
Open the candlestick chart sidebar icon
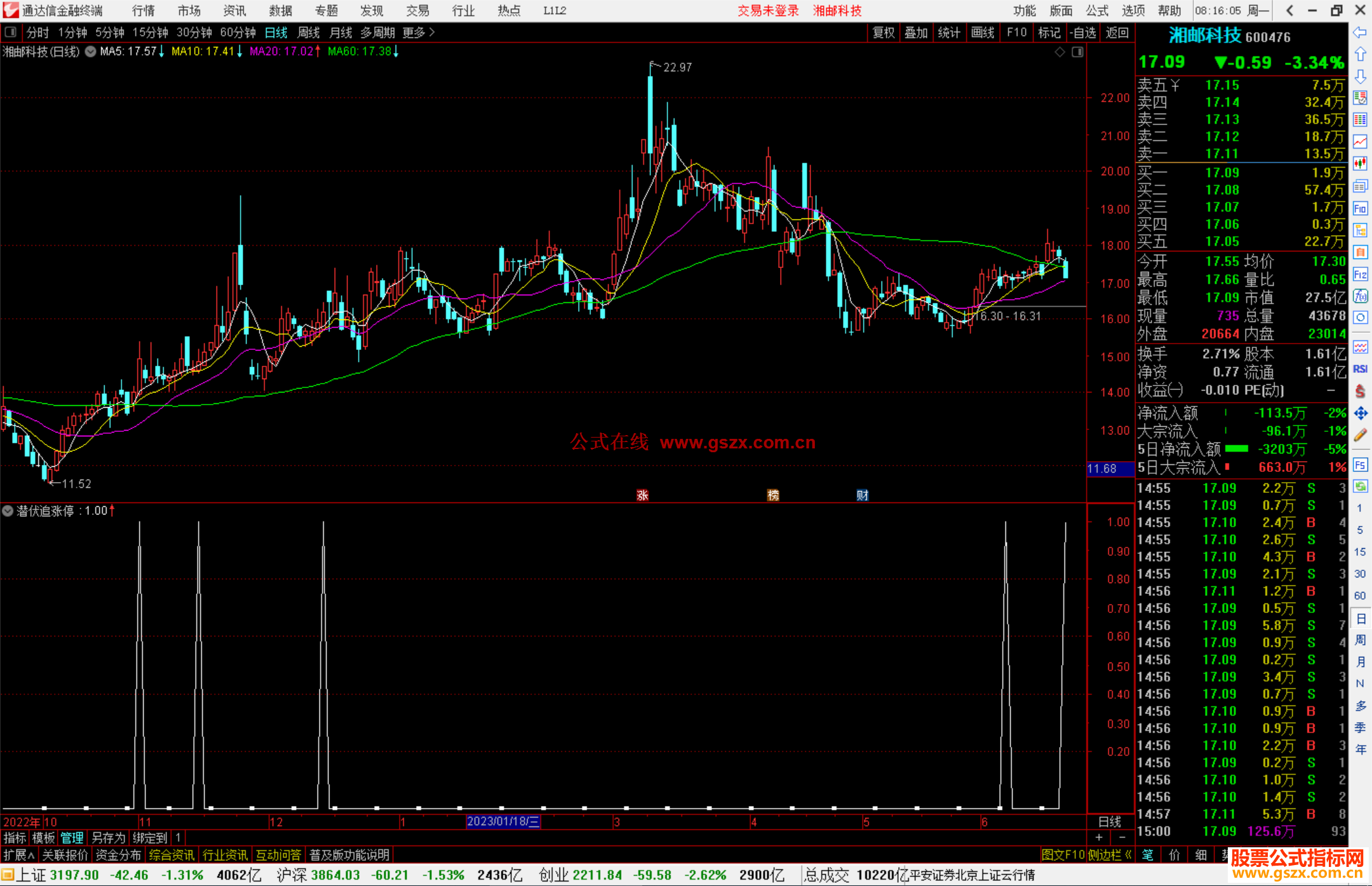pyautogui.click(x=1360, y=164)
